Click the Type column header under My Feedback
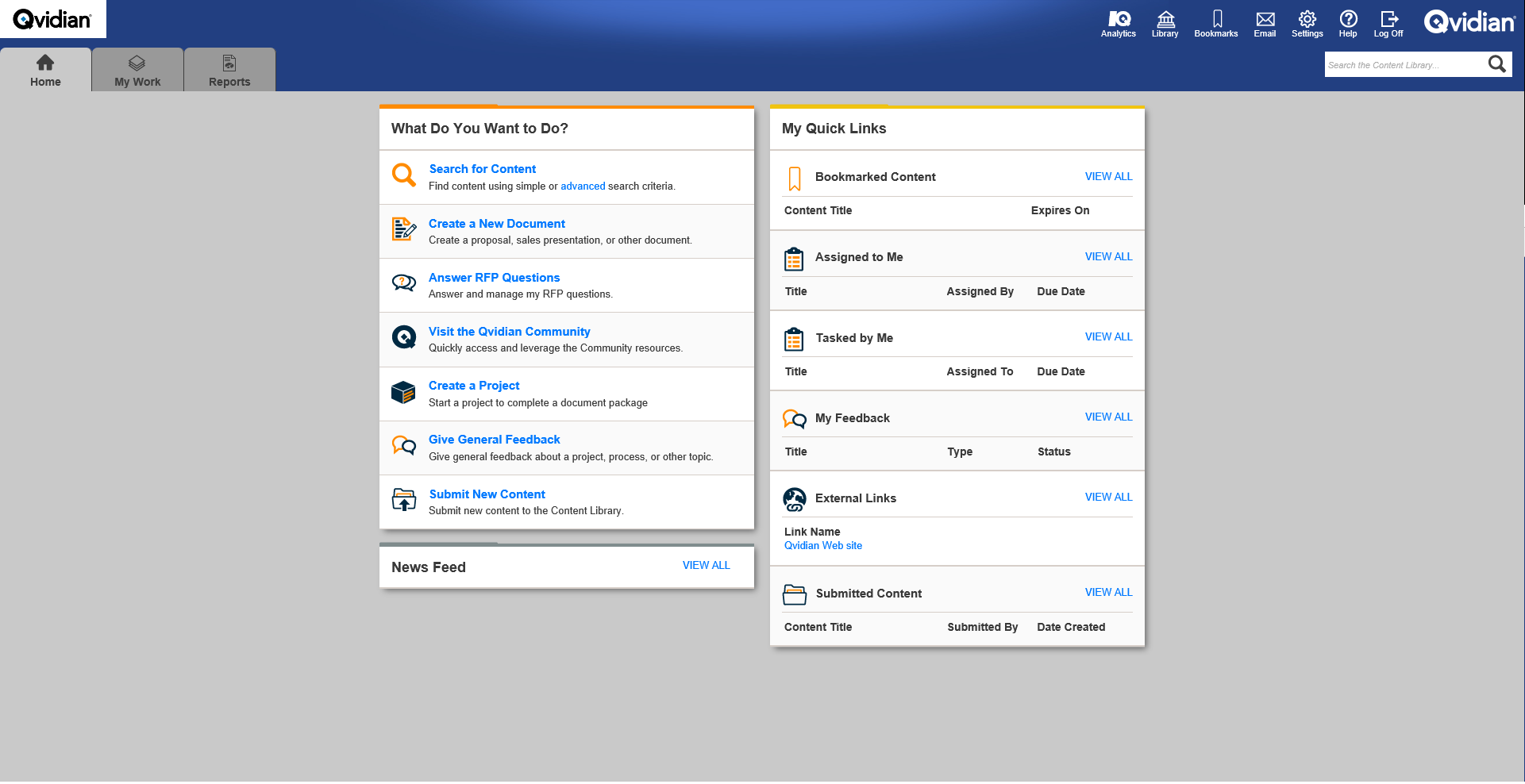This screenshot has height=784, width=1525. (x=960, y=452)
